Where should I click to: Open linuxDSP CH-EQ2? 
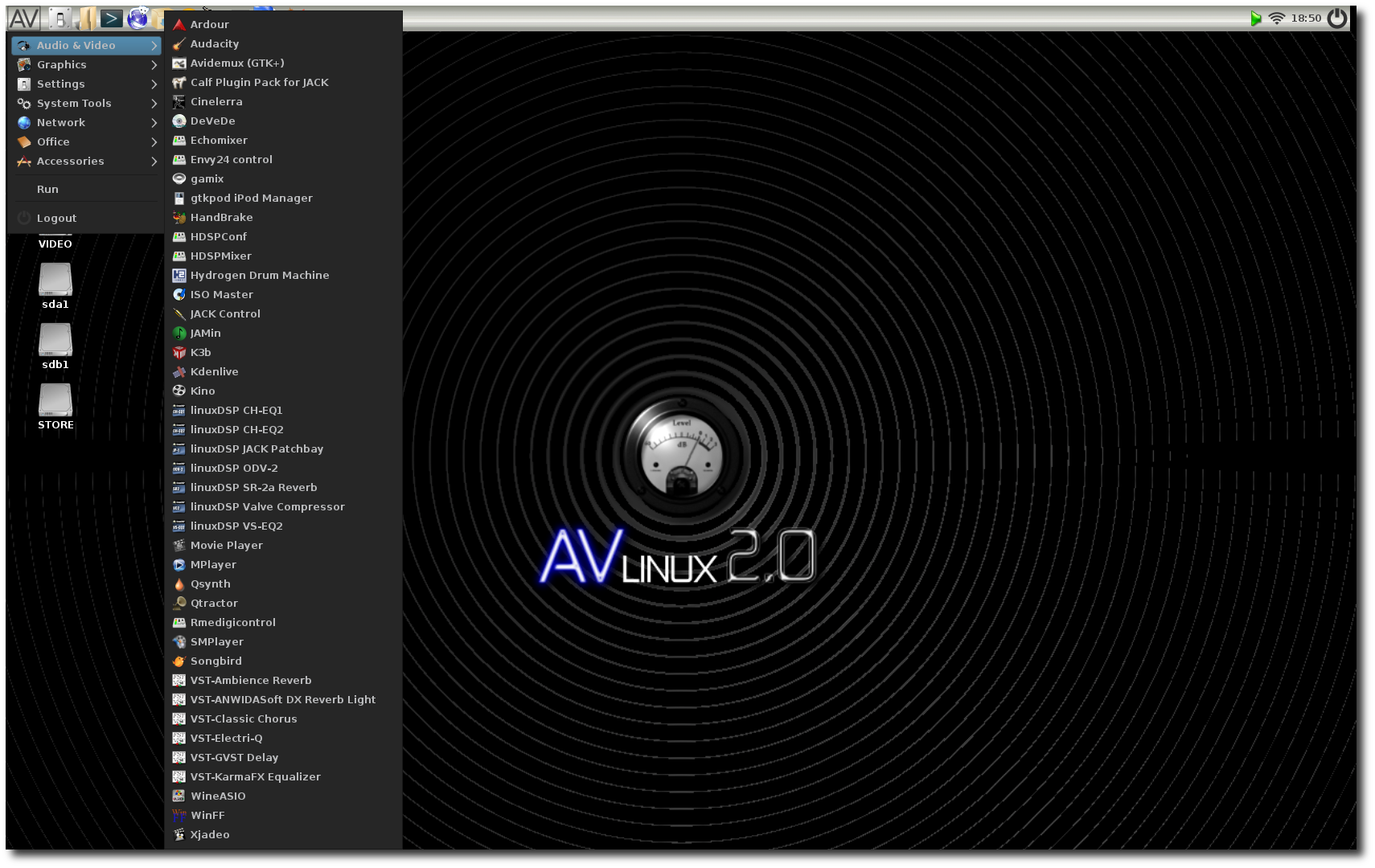click(283, 430)
